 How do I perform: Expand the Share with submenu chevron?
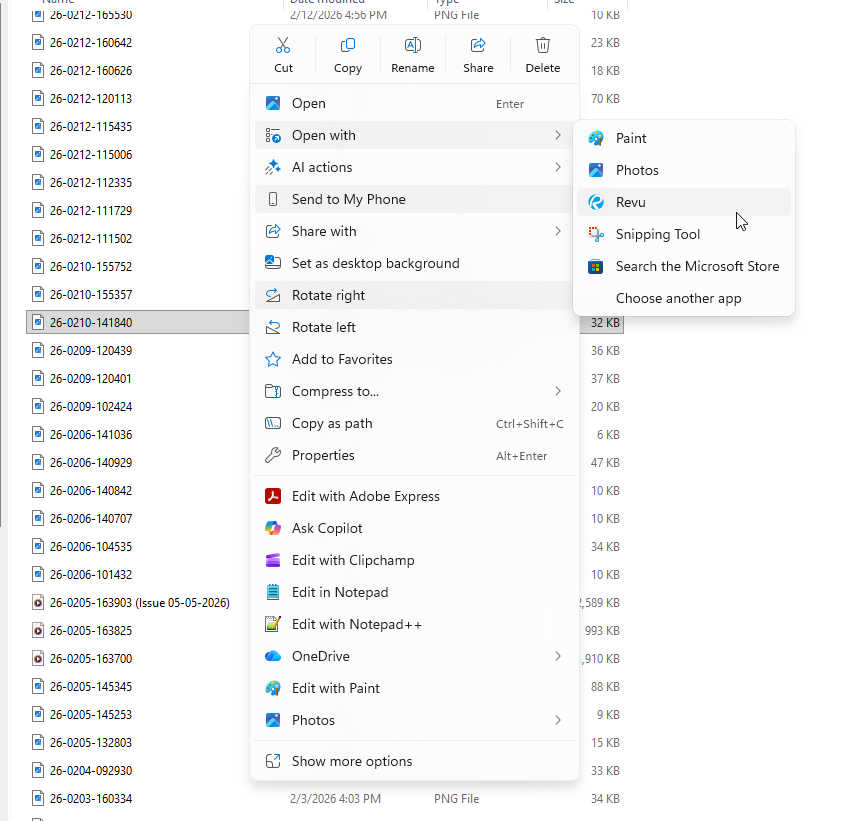pyautogui.click(x=558, y=231)
